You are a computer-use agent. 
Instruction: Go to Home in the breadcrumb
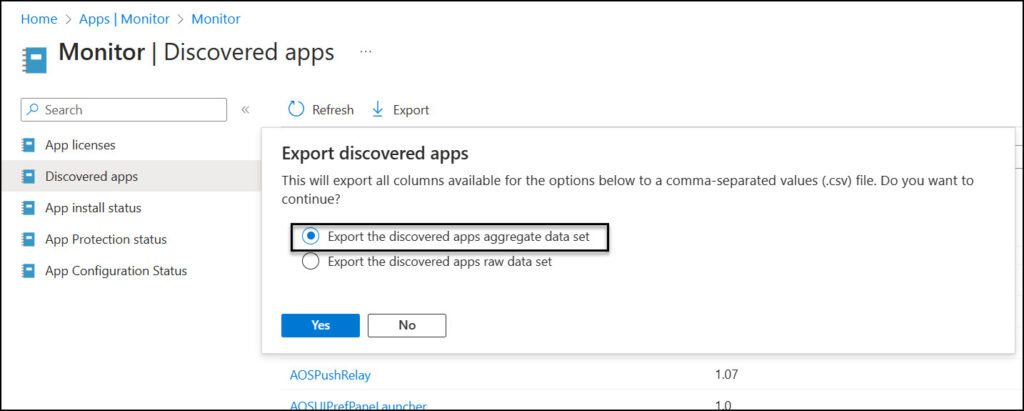point(39,19)
